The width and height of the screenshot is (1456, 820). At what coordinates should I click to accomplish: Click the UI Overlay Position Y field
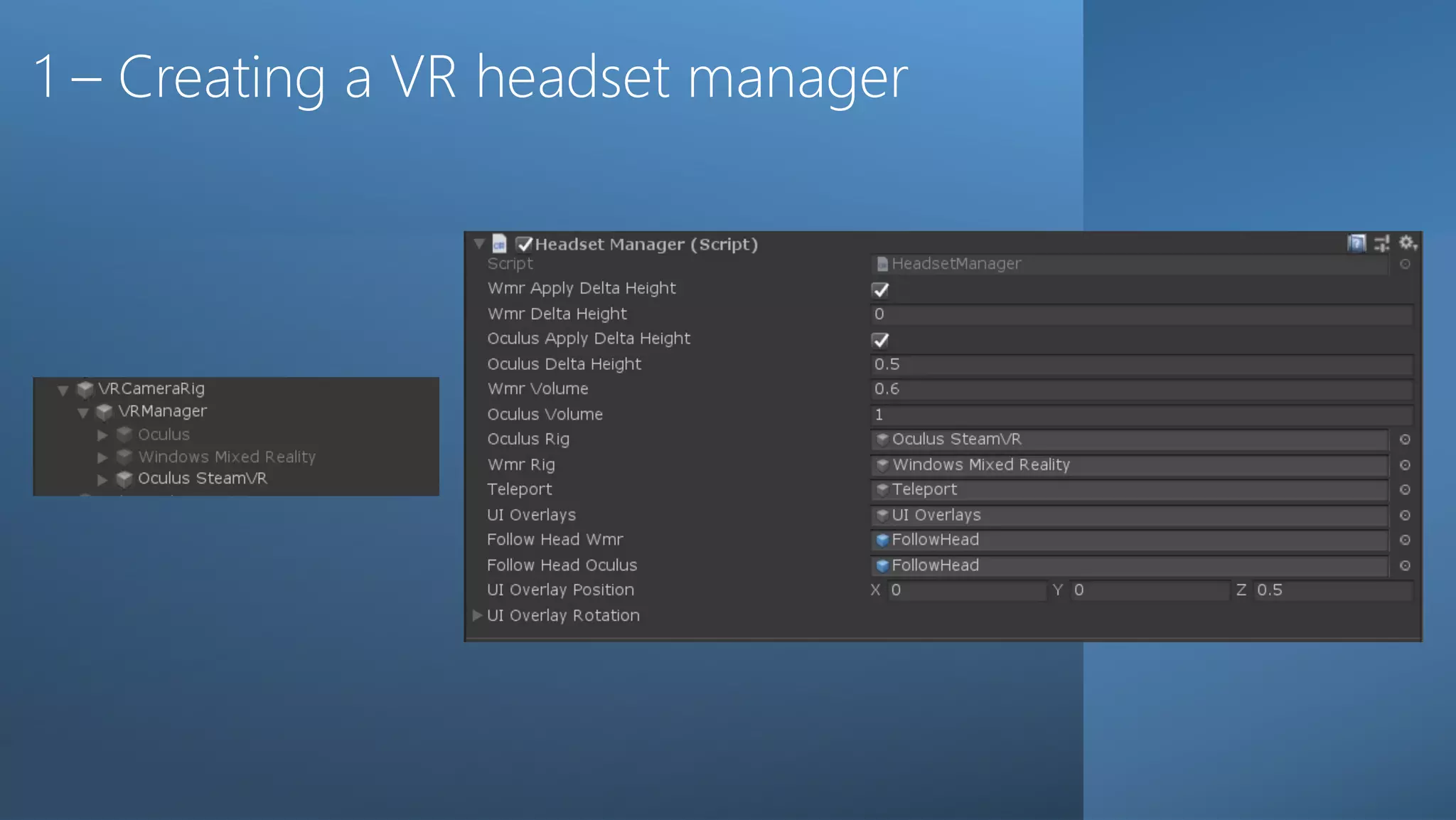point(1150,590)
